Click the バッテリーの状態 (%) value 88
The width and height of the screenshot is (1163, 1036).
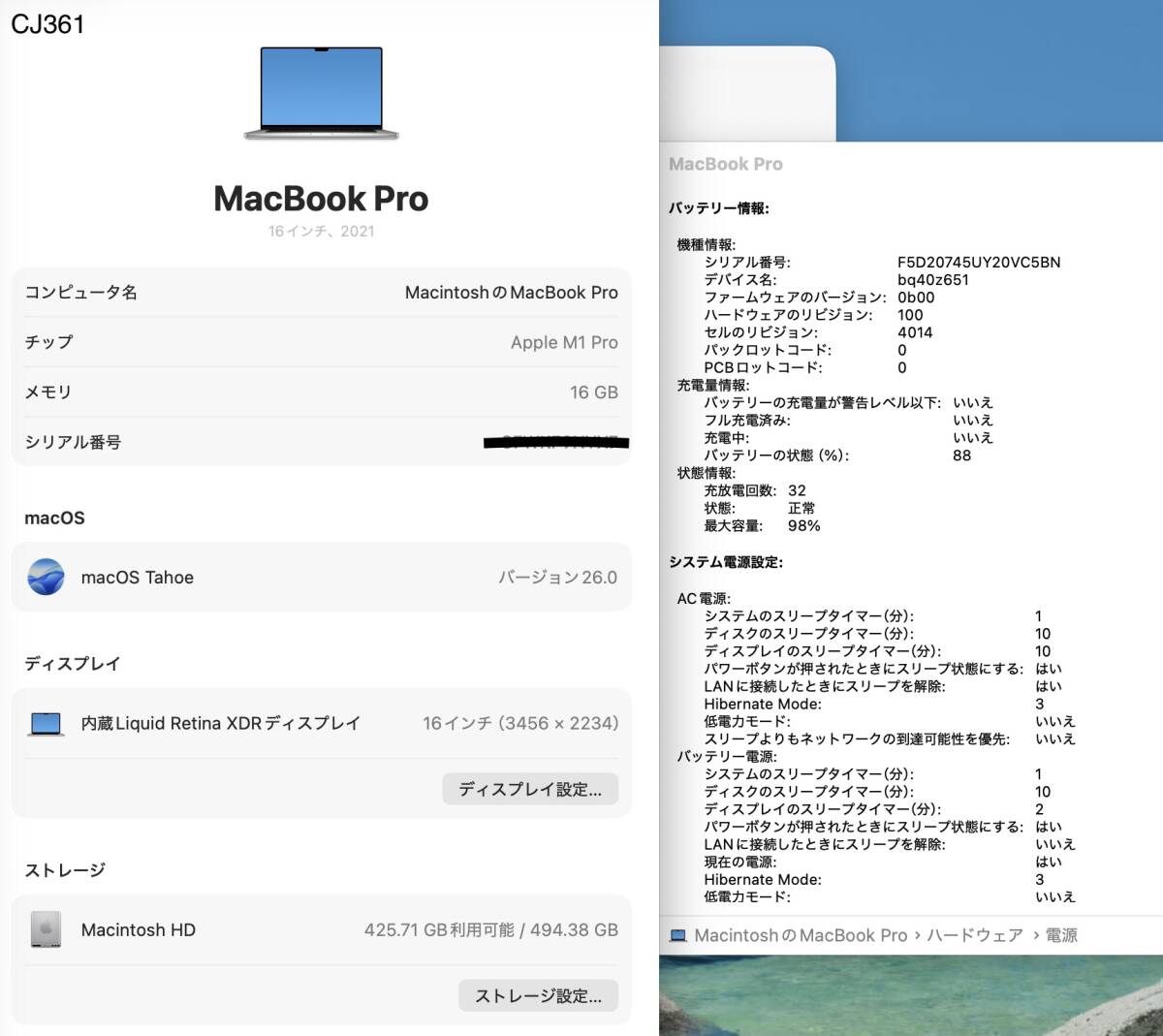(961, 455)
